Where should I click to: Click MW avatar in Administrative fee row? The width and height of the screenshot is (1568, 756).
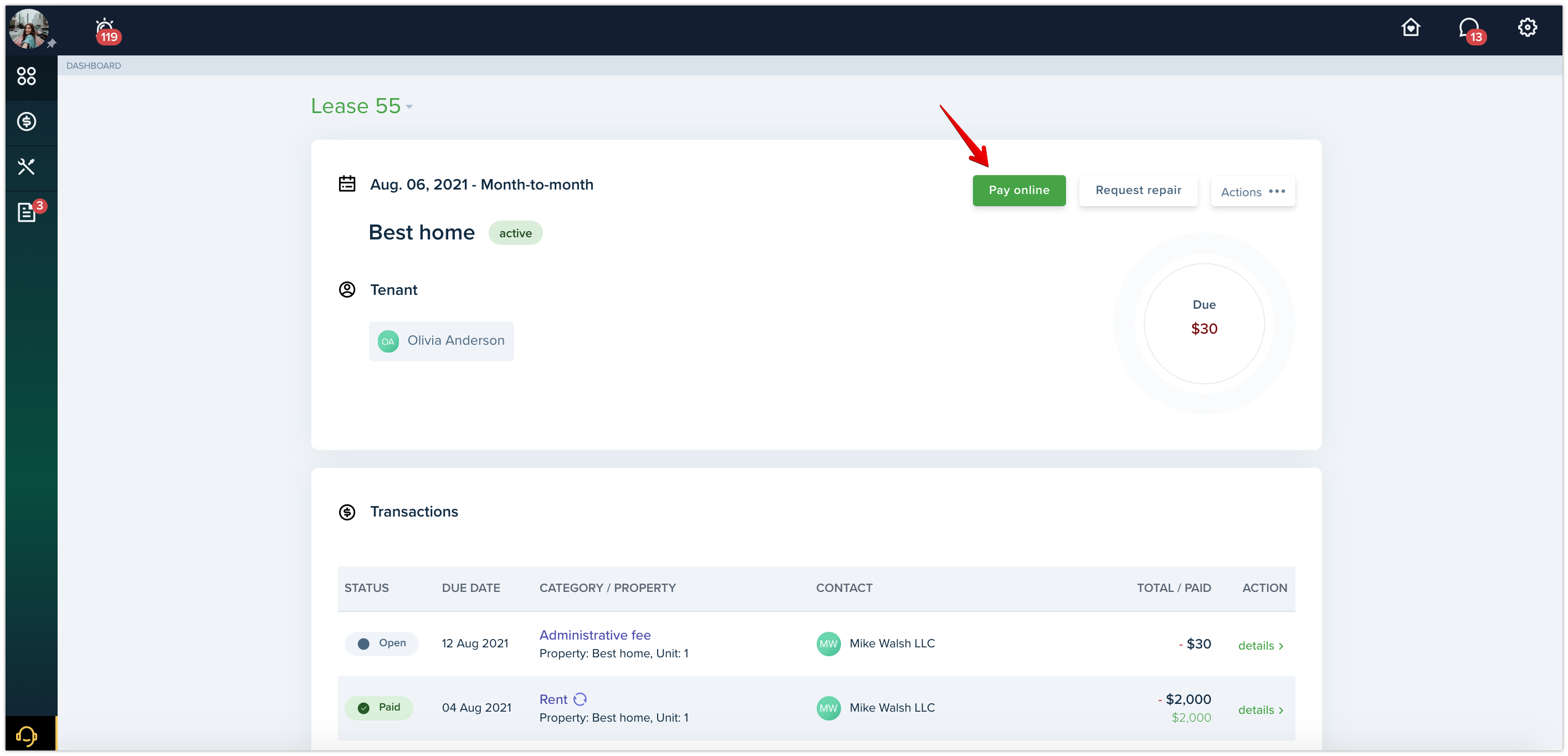coord(828,643)
